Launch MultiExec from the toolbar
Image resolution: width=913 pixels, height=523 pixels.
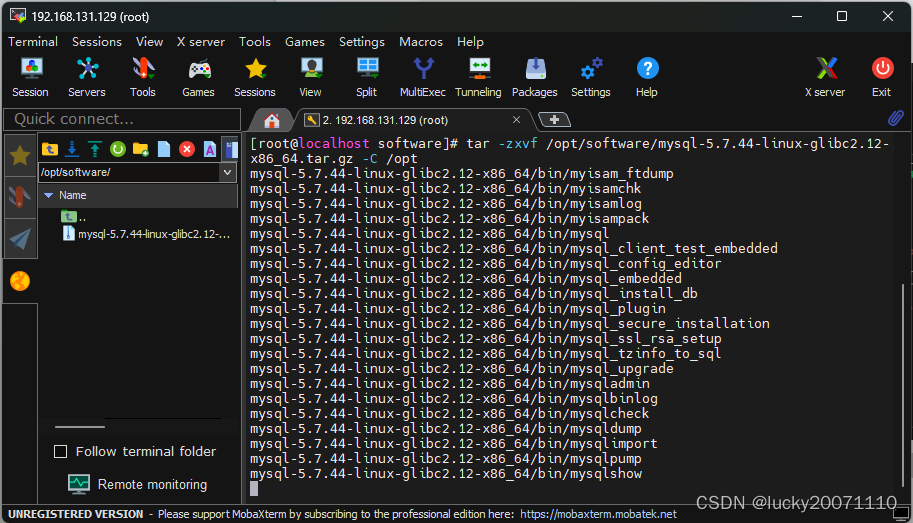coord(423,77)
